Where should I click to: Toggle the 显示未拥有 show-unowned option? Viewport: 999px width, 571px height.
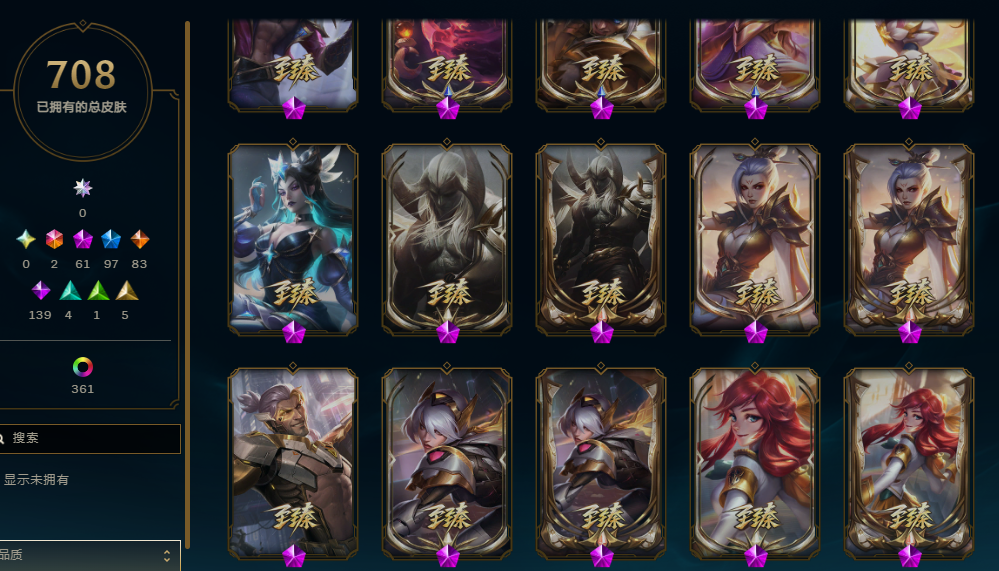(x=36, y=480)
